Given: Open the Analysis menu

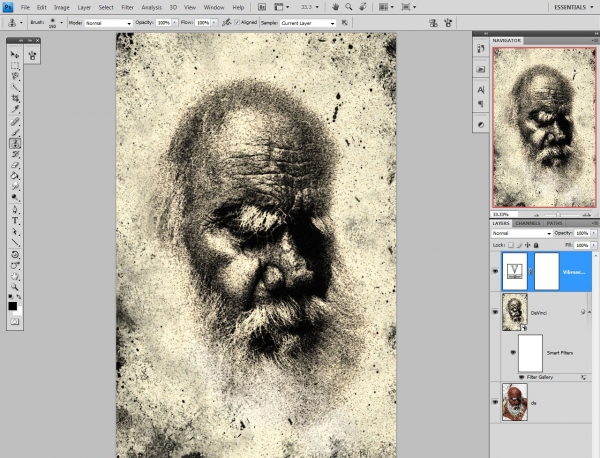Looking at the screenshot, I should 151,7.
